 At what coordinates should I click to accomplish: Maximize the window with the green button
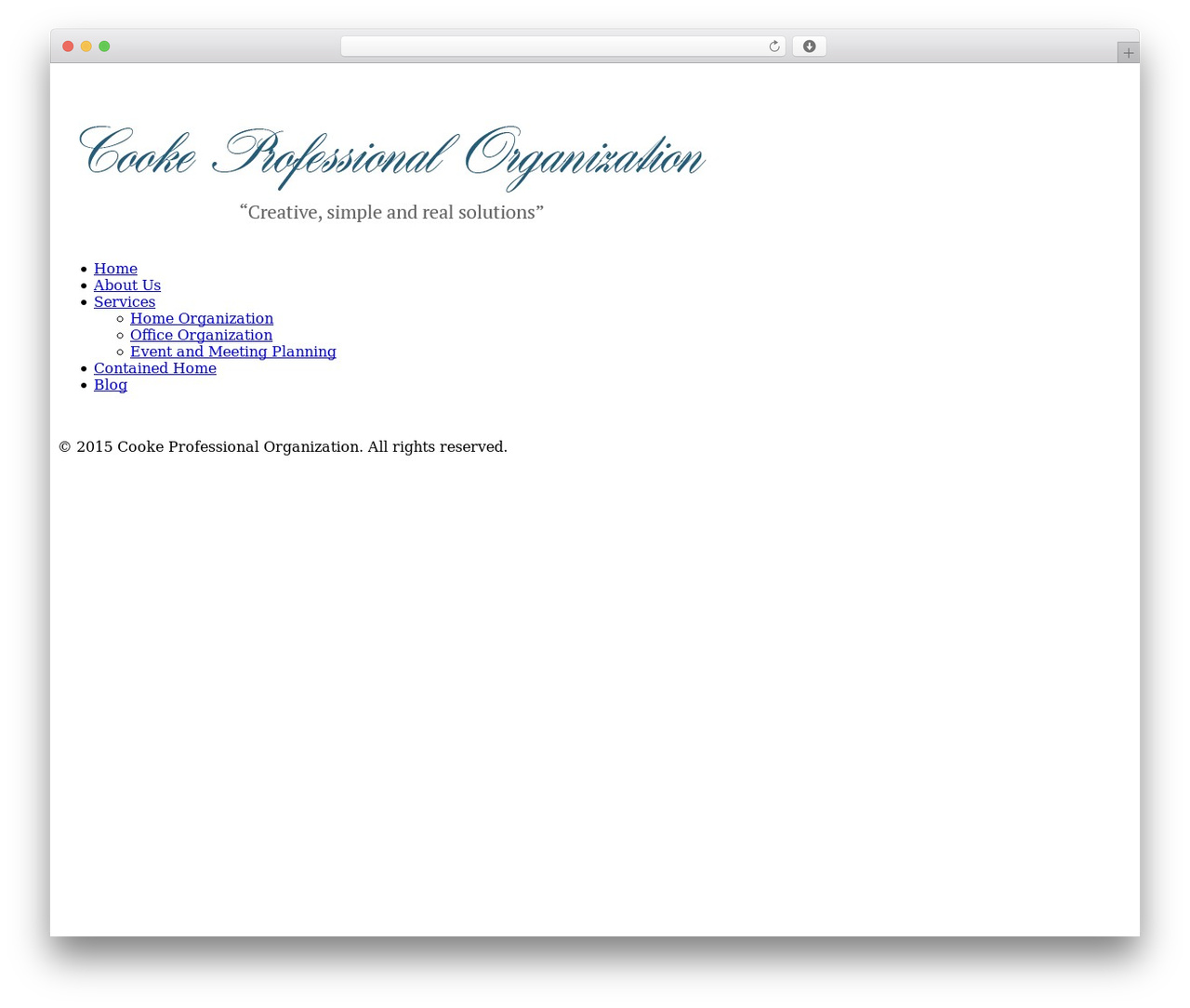[x=104, y=46]
